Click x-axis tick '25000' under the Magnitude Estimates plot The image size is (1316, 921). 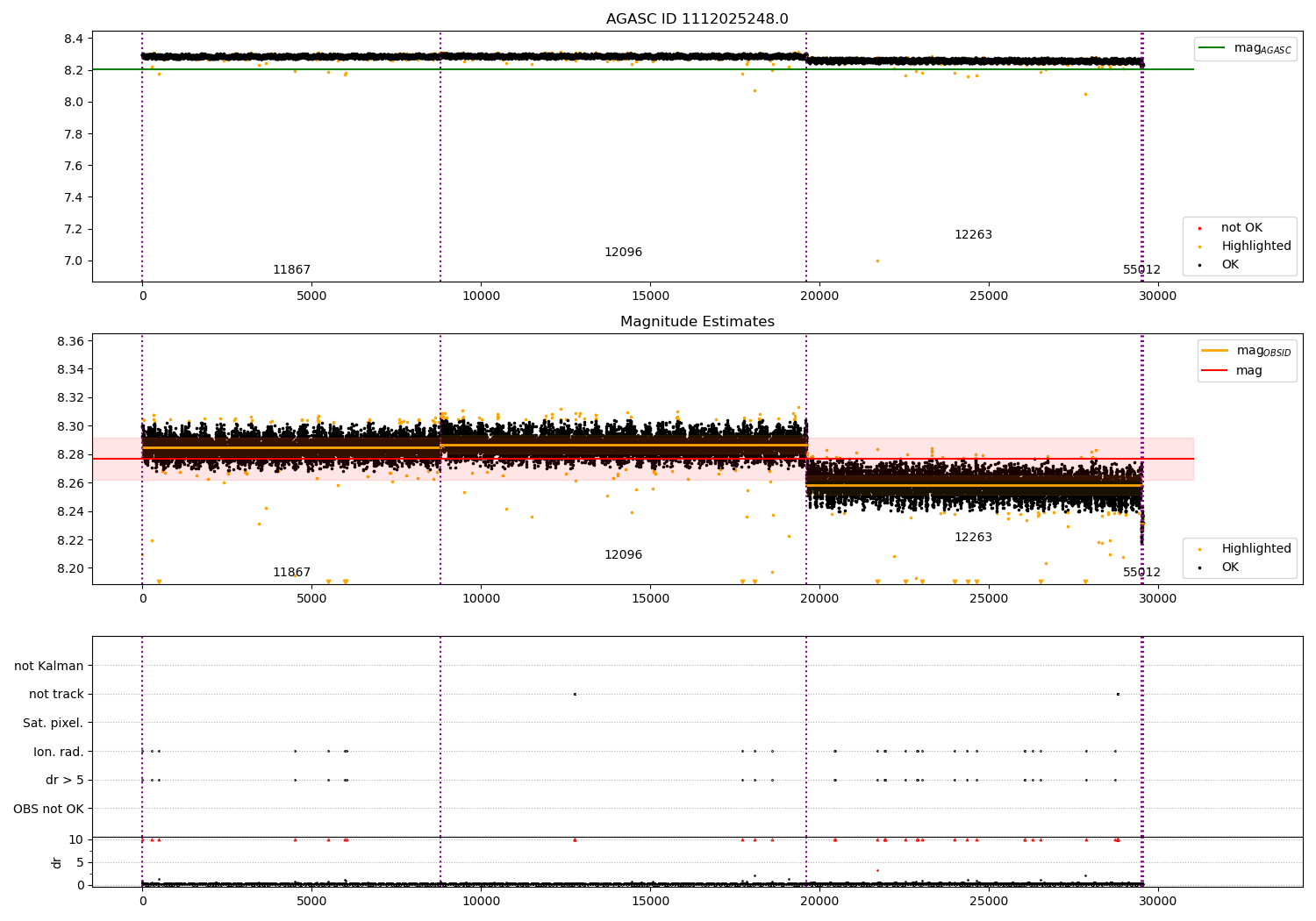coord(989,599)
